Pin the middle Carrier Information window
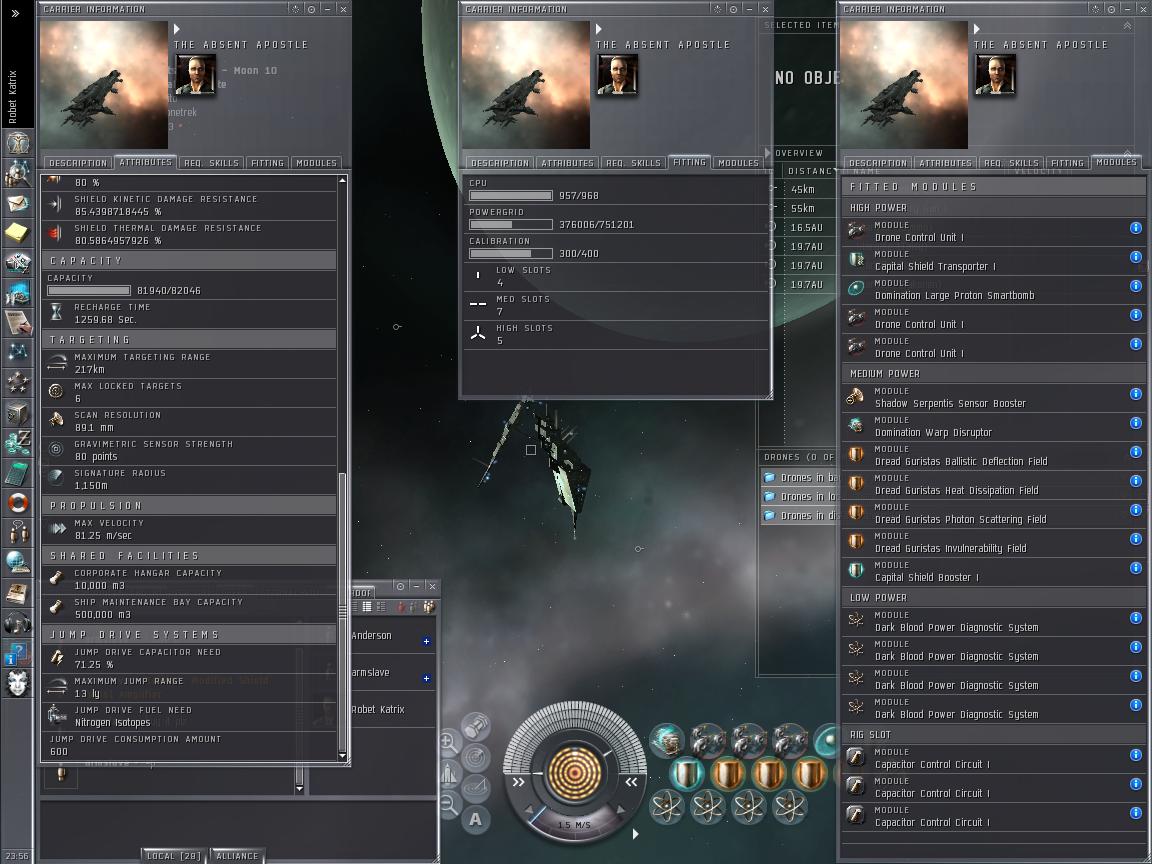1152x864 pixels. coord(733,10)
